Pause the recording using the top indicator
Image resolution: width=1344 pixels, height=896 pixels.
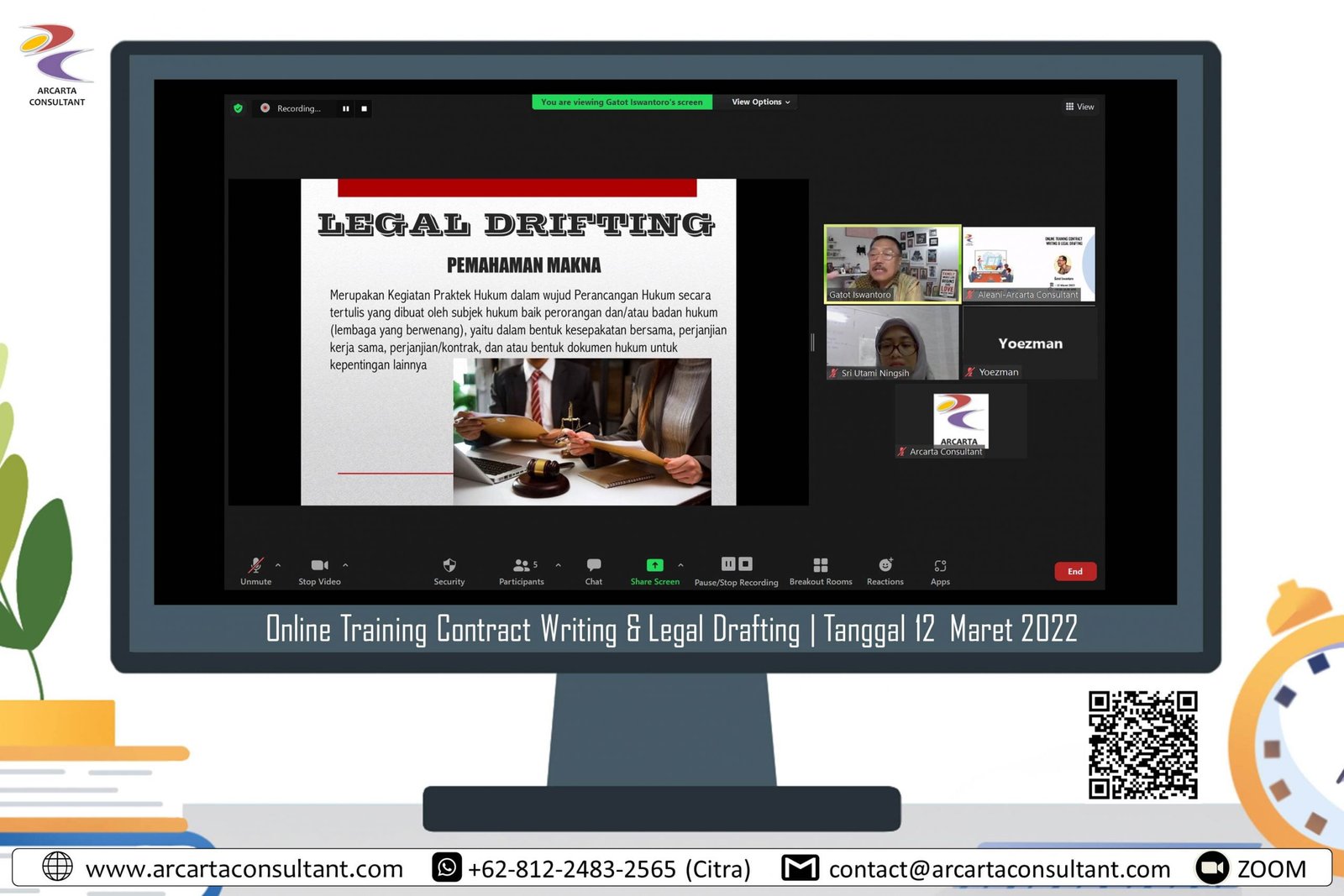point(346,108)
